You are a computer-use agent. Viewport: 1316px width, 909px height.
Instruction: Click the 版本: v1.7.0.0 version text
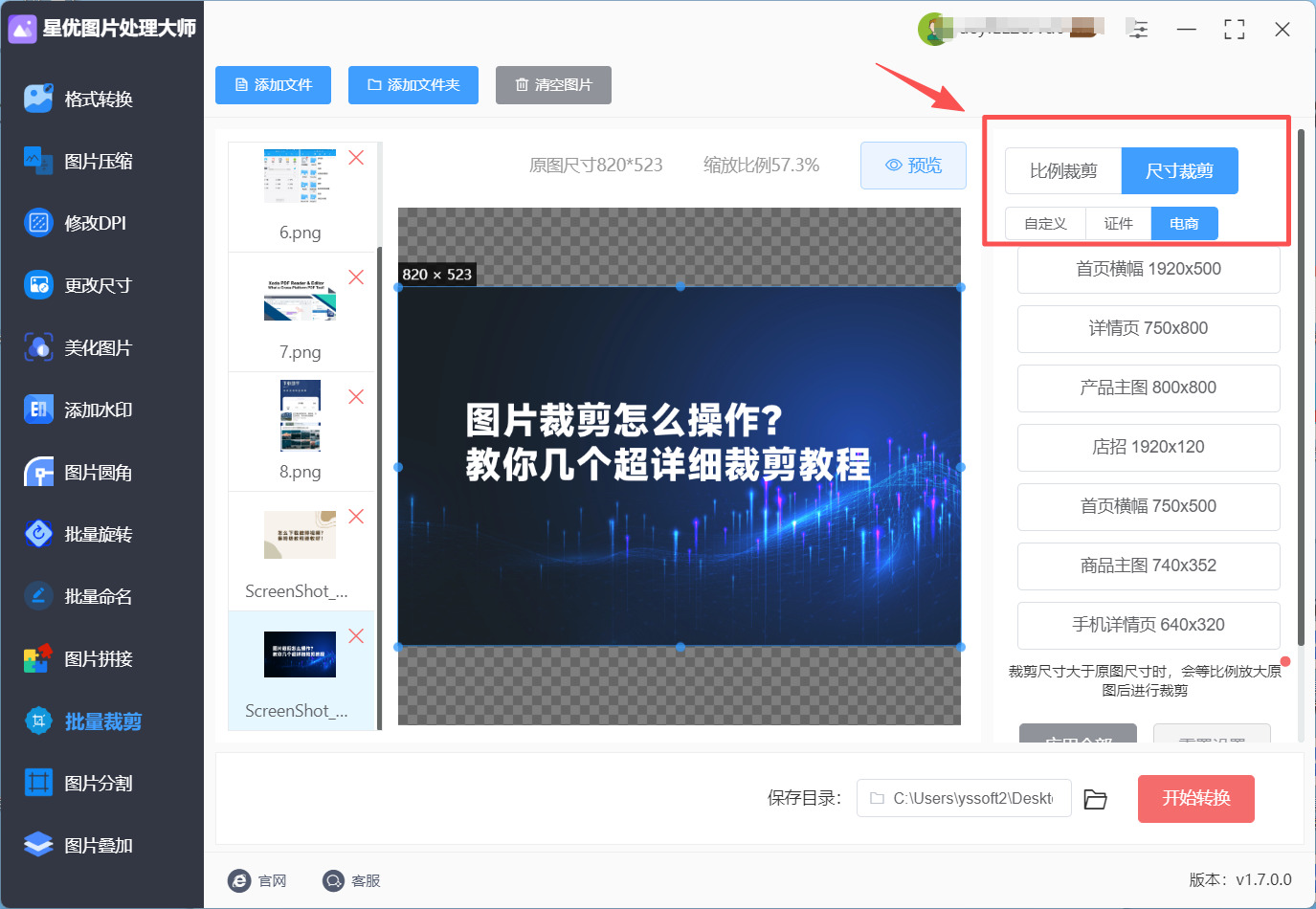[x=1240, y=880]
